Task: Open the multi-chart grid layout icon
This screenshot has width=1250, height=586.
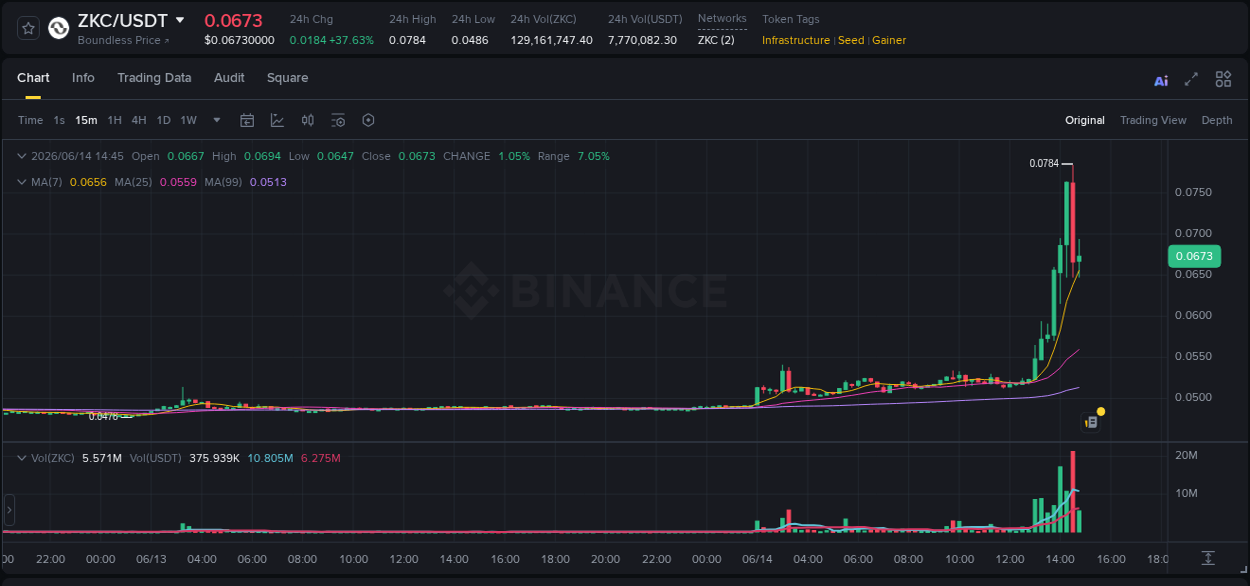Action: tap(1223, 79)
